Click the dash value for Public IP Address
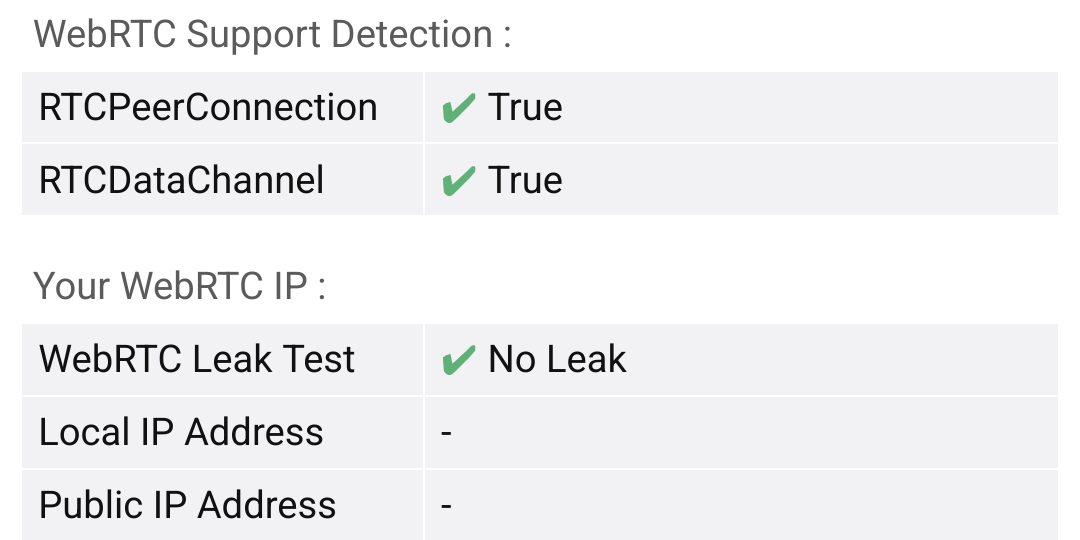Viewport: 1080px width, 540px height. (446, 506)
